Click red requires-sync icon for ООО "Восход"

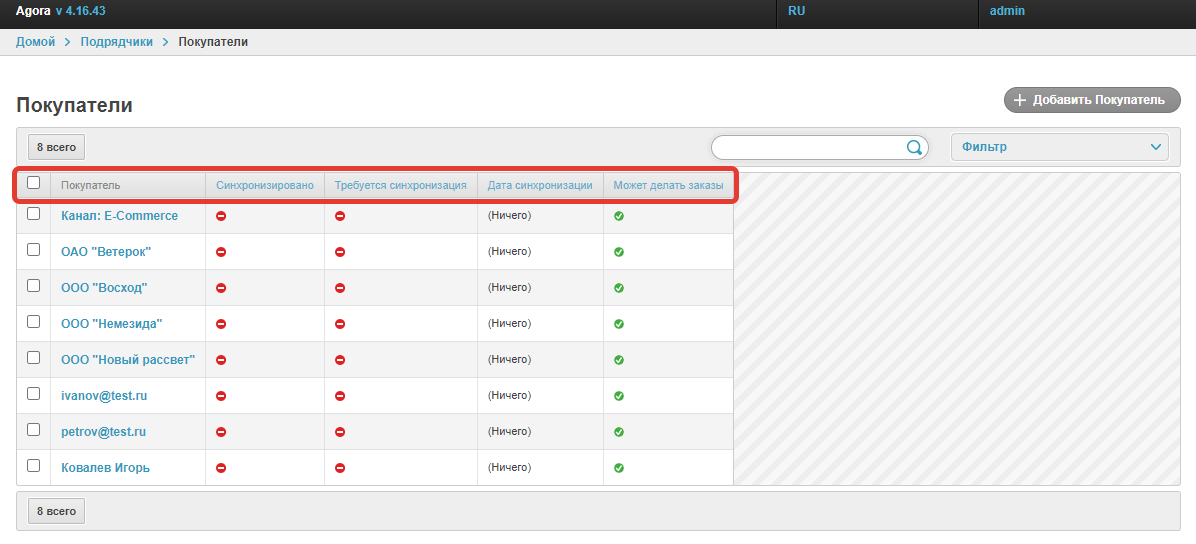340,288
